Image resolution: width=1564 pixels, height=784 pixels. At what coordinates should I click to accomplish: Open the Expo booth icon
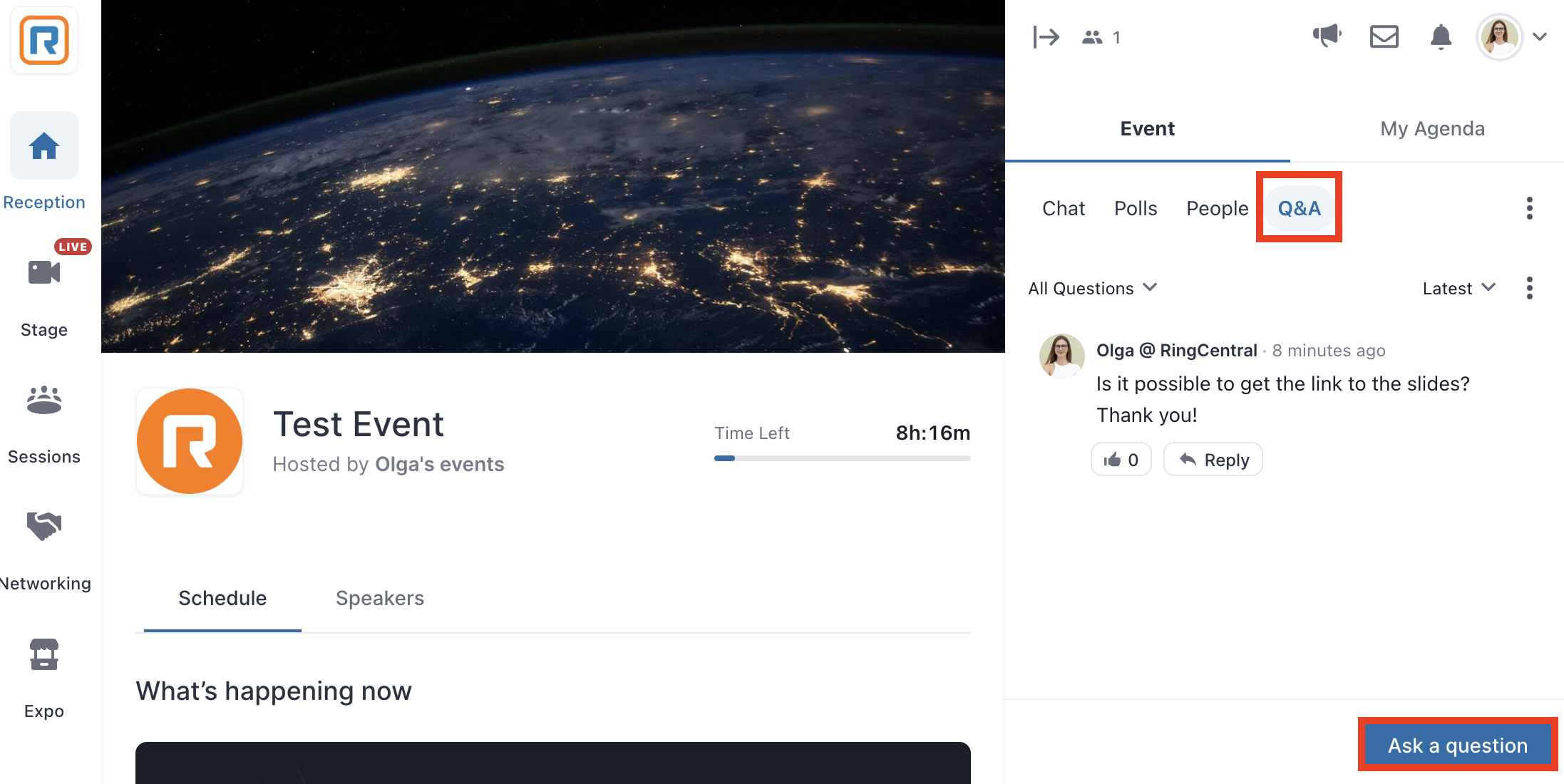point(44,654)
